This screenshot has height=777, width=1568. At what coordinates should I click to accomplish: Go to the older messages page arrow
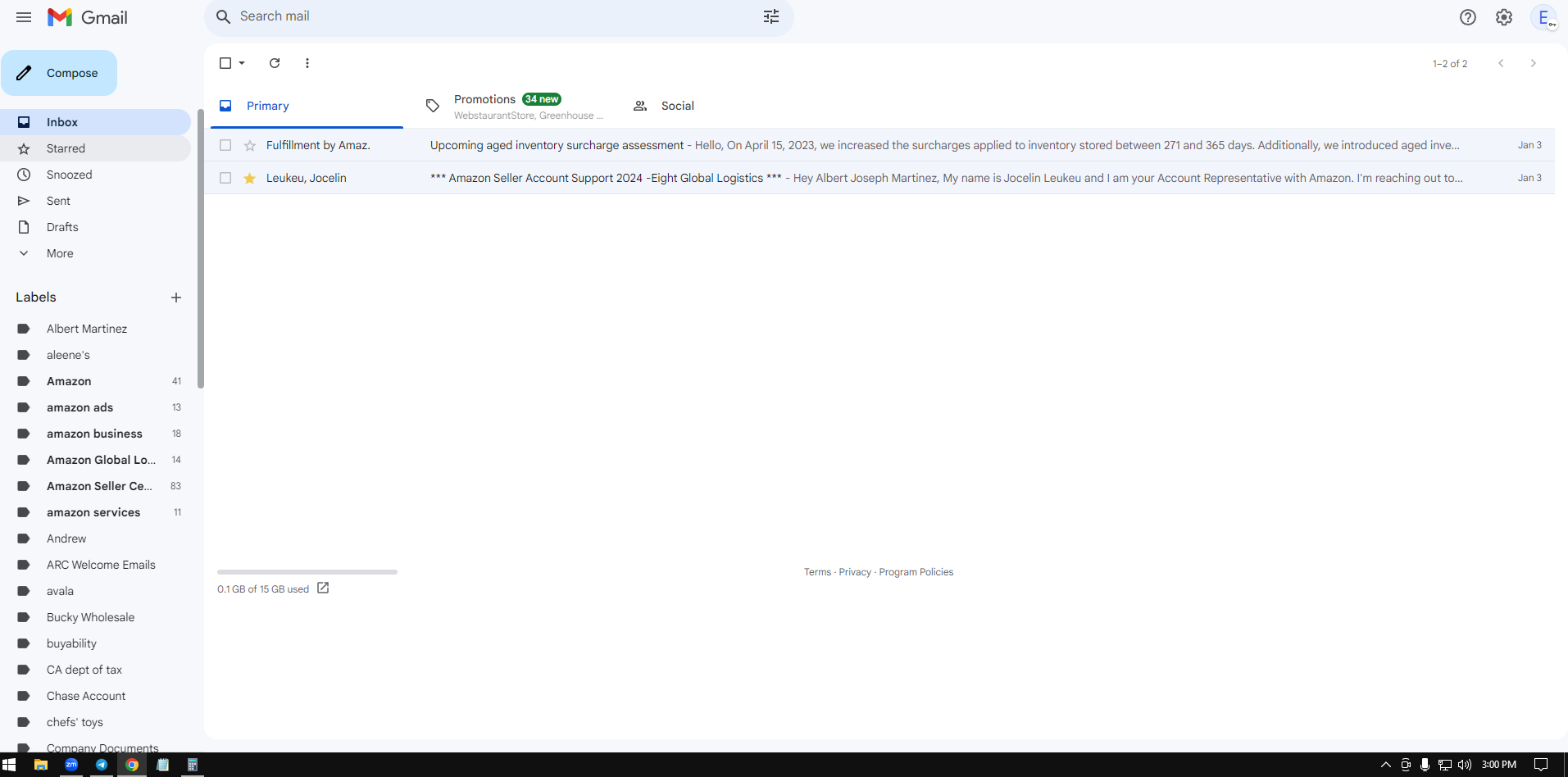[x=1534, y=63]
